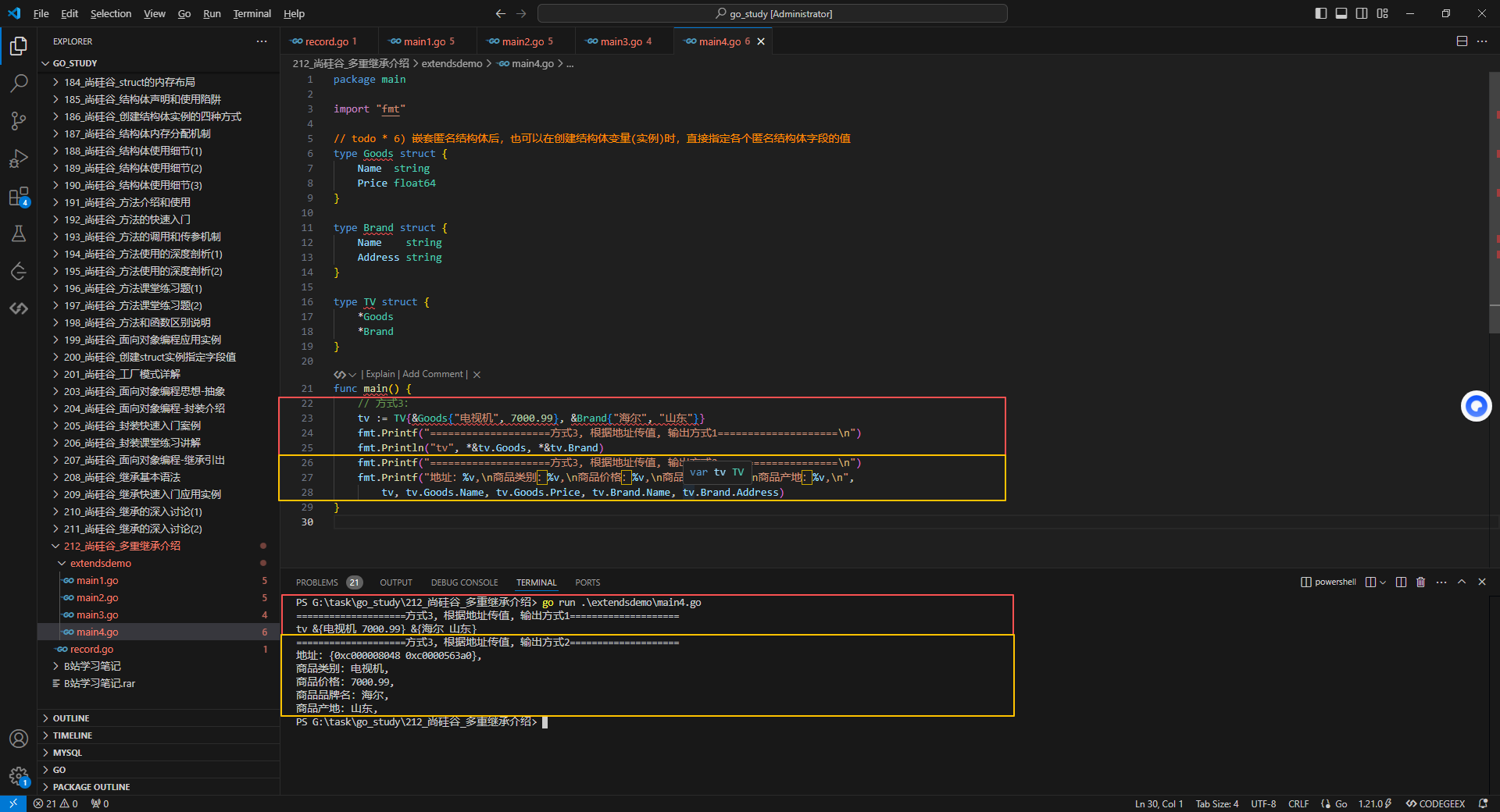Expand the MYSQL section
The height and width of the screenshot is (812, 1500).
(x=159, y=753)
